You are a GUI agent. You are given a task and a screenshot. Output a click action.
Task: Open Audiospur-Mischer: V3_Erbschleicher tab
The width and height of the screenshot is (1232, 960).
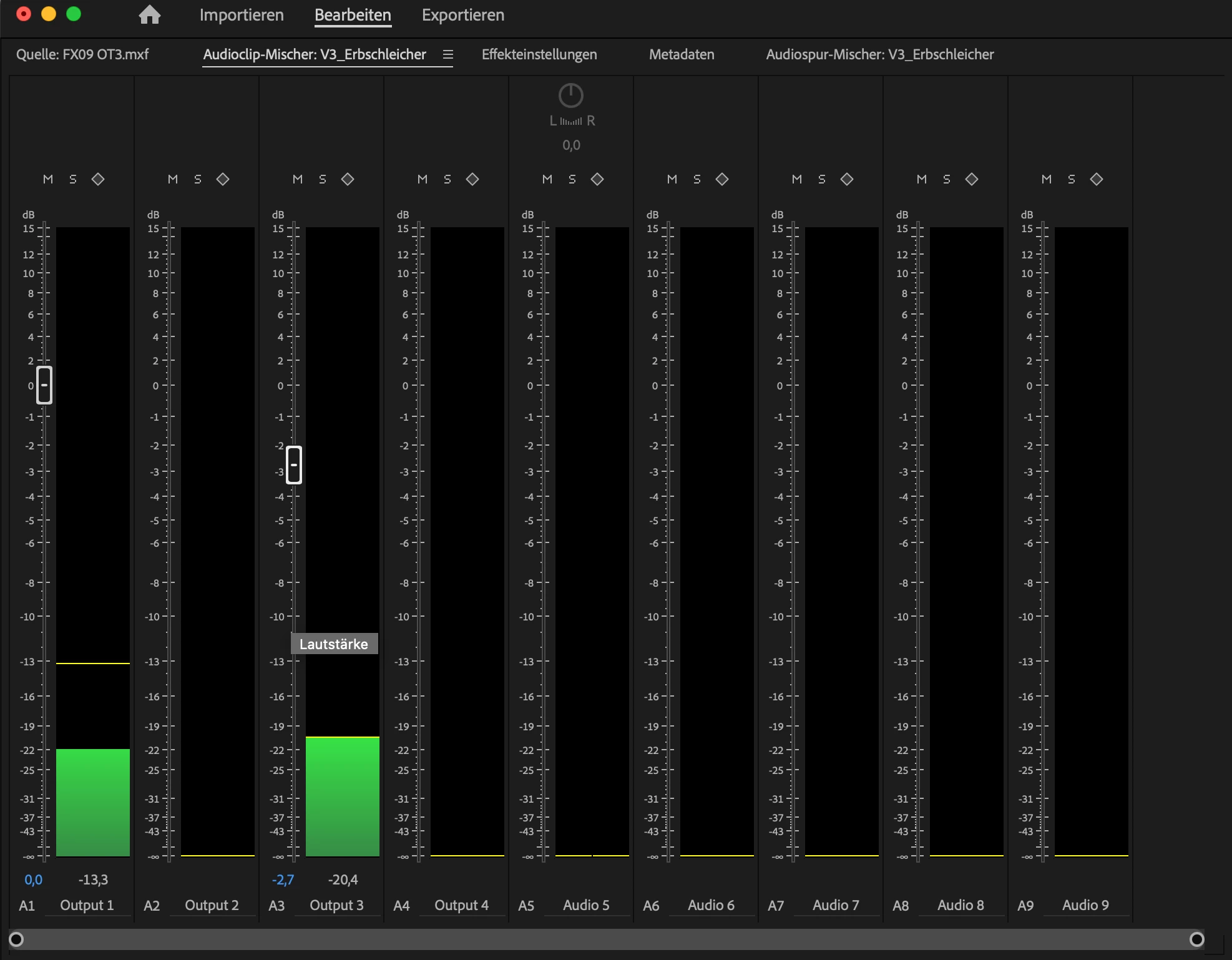(880, 54)
